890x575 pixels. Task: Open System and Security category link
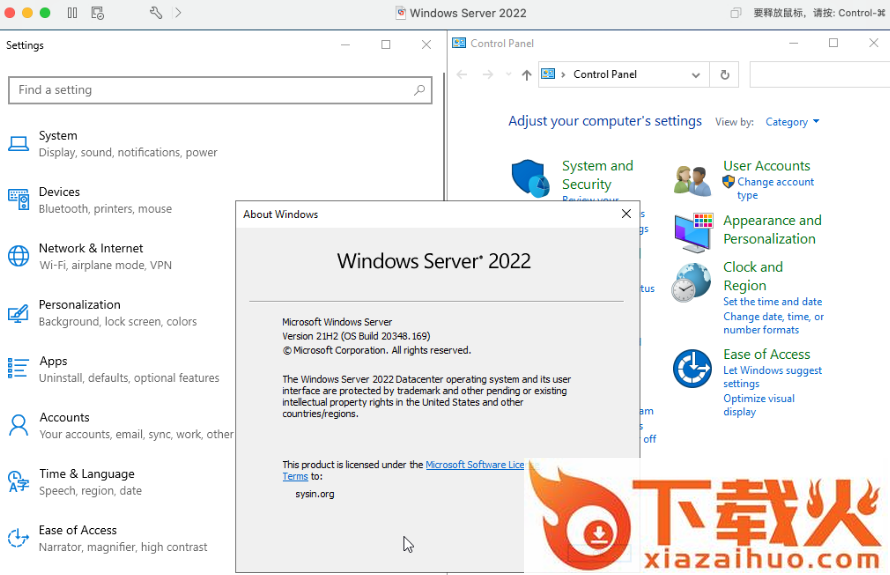[597, 175]
